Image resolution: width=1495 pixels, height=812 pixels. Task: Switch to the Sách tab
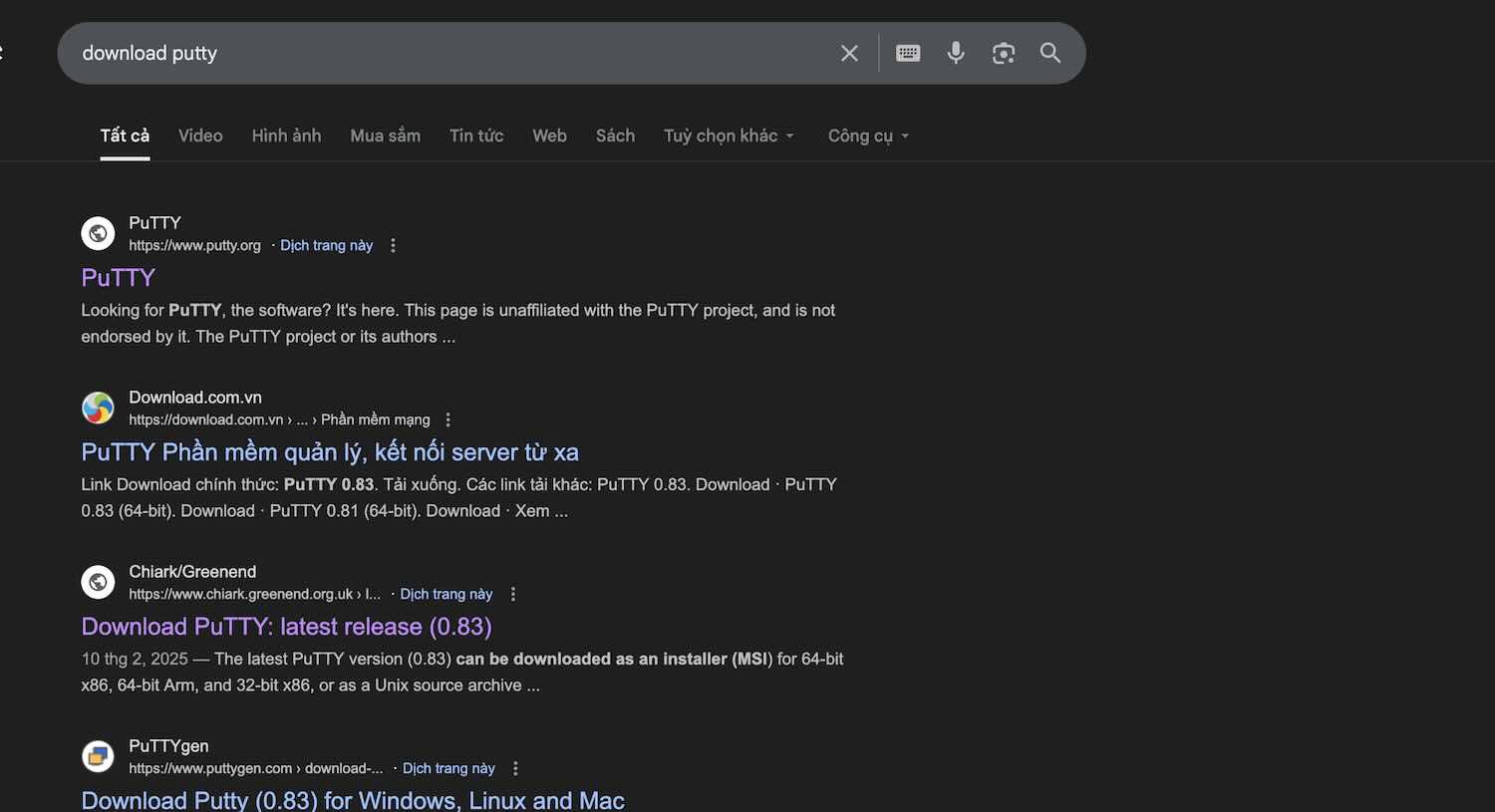click(x=615, y=135)
